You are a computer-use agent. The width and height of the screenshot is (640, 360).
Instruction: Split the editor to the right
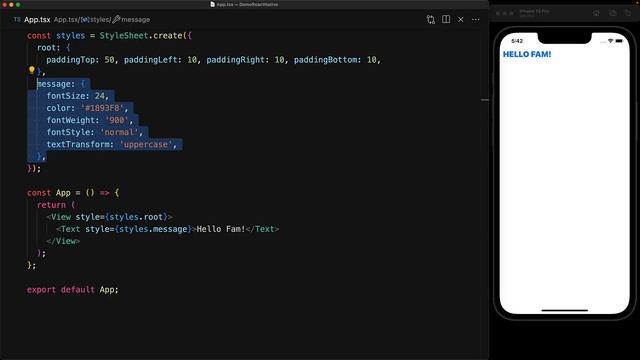click(x=446, y=19)
